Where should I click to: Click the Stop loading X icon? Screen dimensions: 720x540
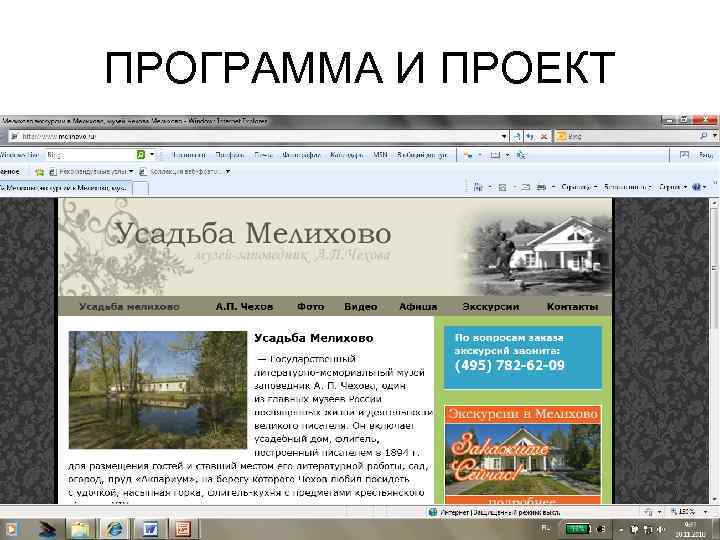point(543,136)
